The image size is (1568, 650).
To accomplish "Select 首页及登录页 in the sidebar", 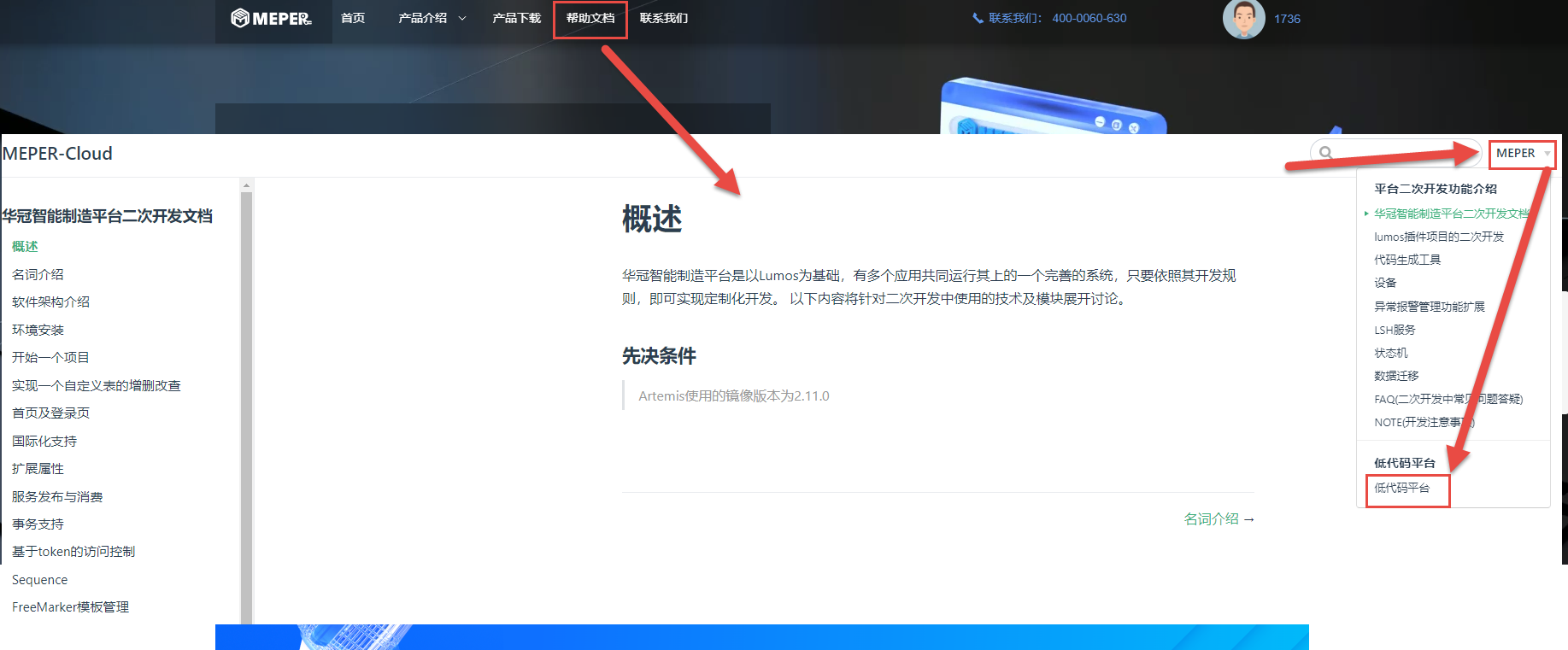I will pyautogui.click(x=50, y=413).
